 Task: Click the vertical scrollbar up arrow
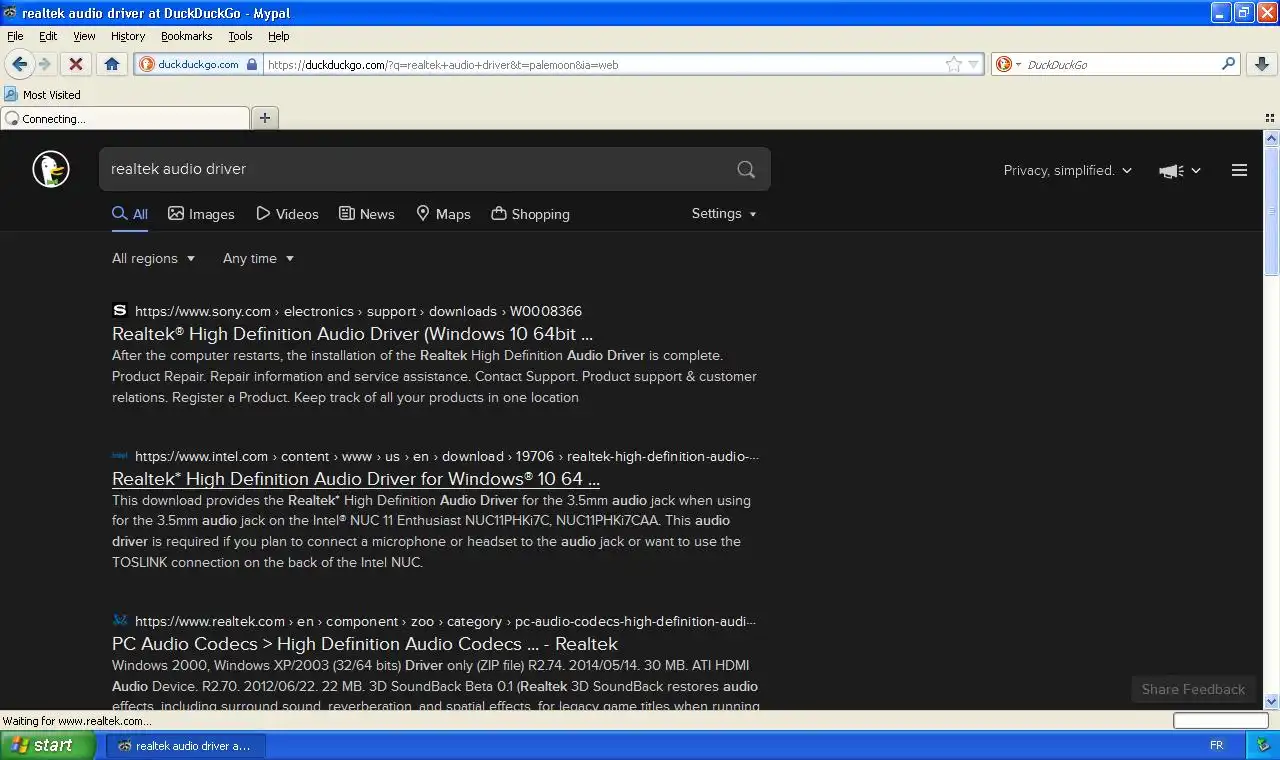(1271, 138)
